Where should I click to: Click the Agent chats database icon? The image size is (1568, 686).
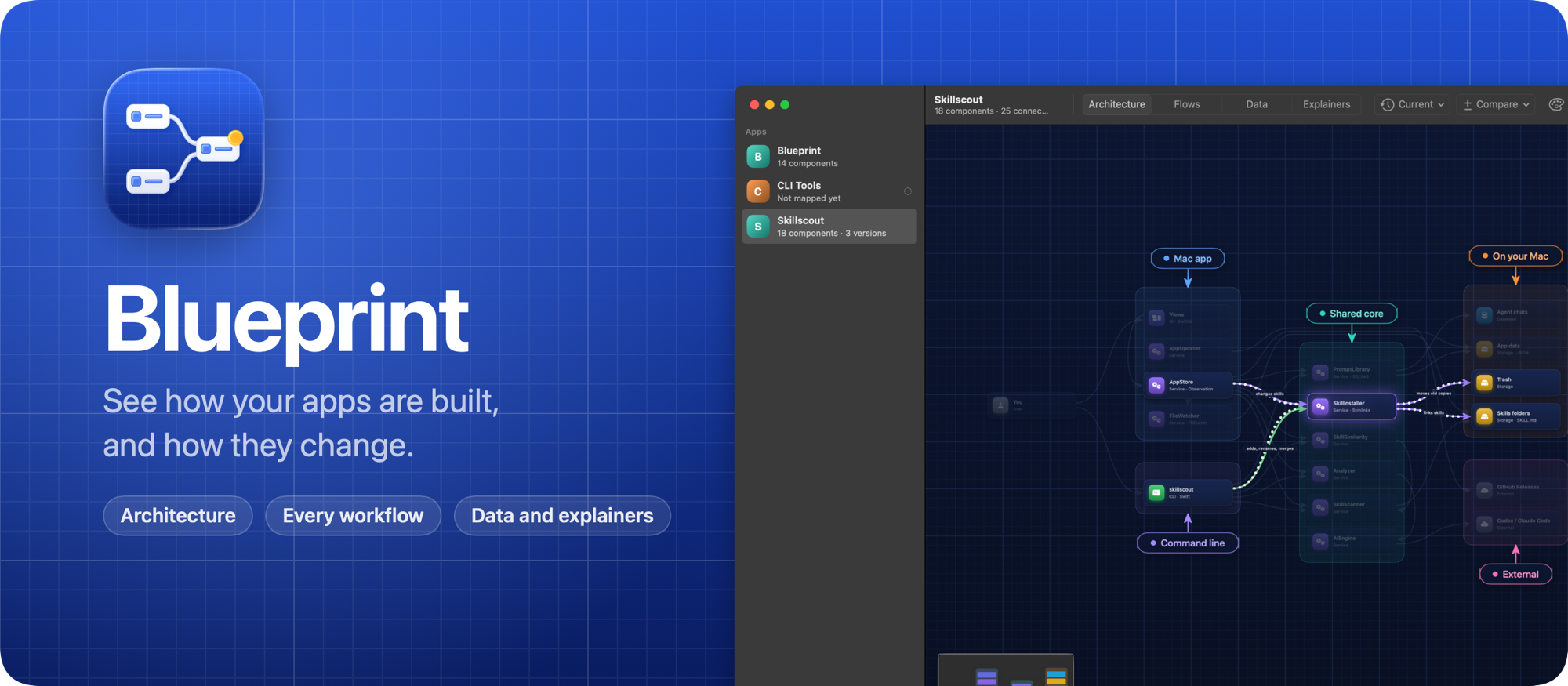pos(1484,315)
